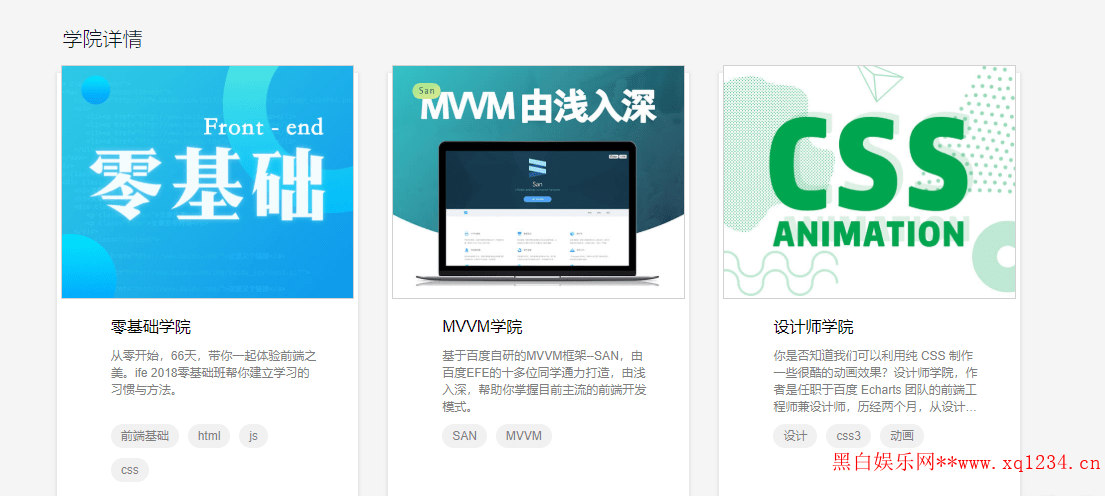Viewport: 1105px width, 496px height.
Task: Open the 零基础学院 title link
Action: point(151,327)
